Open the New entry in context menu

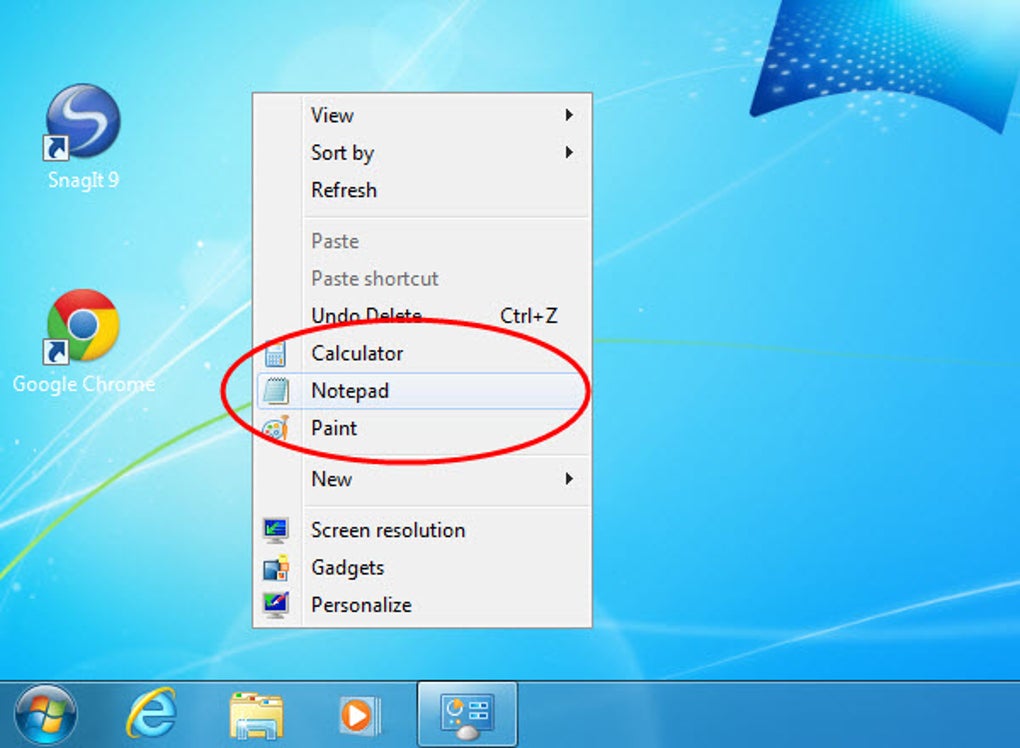pos(422,479)
